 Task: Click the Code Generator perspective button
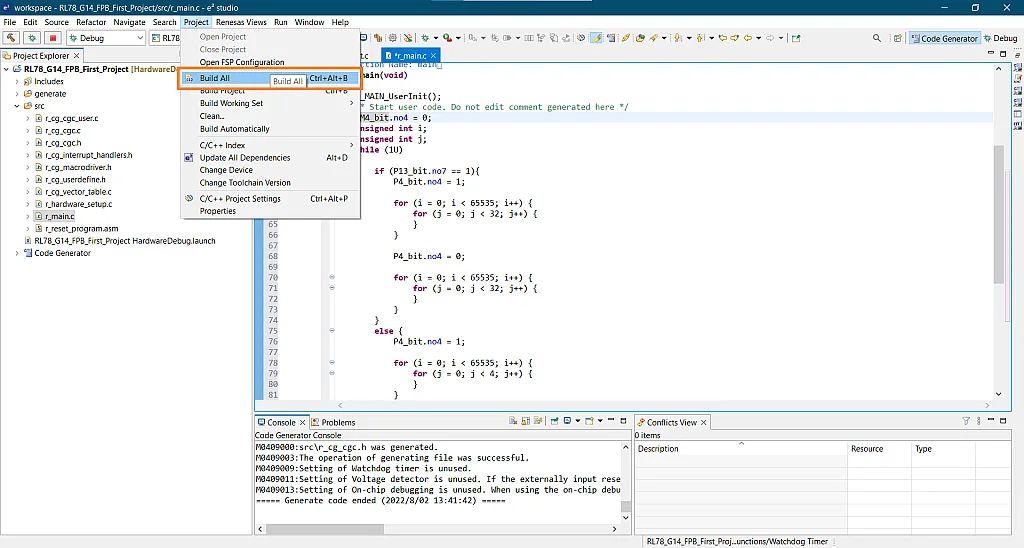[x=944, y=39]
